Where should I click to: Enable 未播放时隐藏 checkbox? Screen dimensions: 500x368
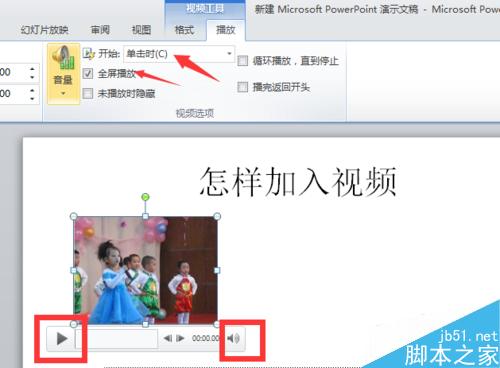pos(88,93)
